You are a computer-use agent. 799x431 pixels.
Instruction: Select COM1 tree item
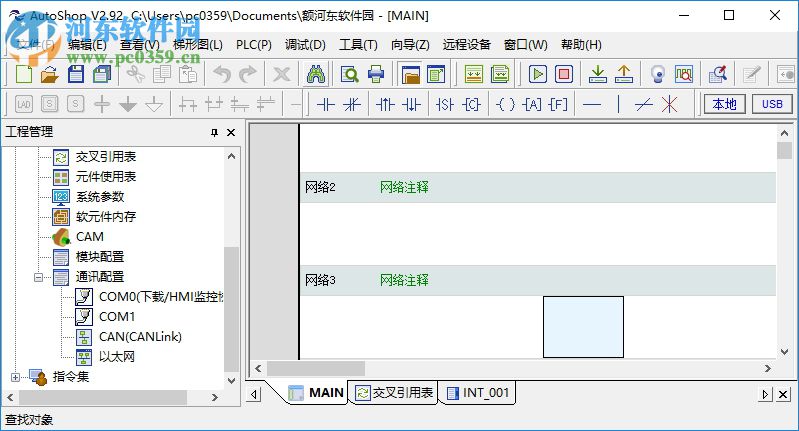tap(117, 317)
